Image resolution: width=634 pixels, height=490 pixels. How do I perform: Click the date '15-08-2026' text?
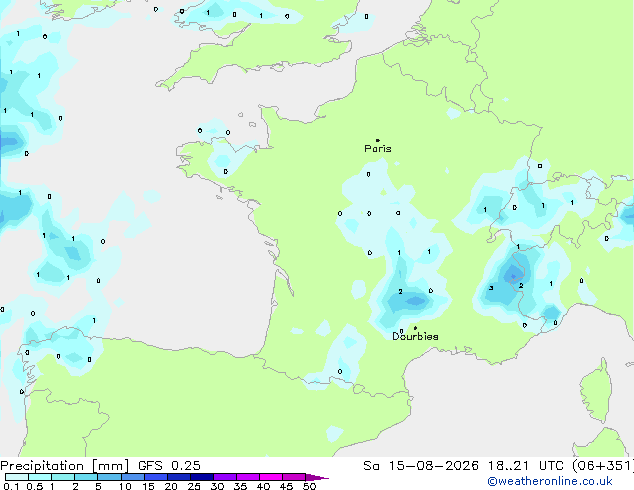433,466
